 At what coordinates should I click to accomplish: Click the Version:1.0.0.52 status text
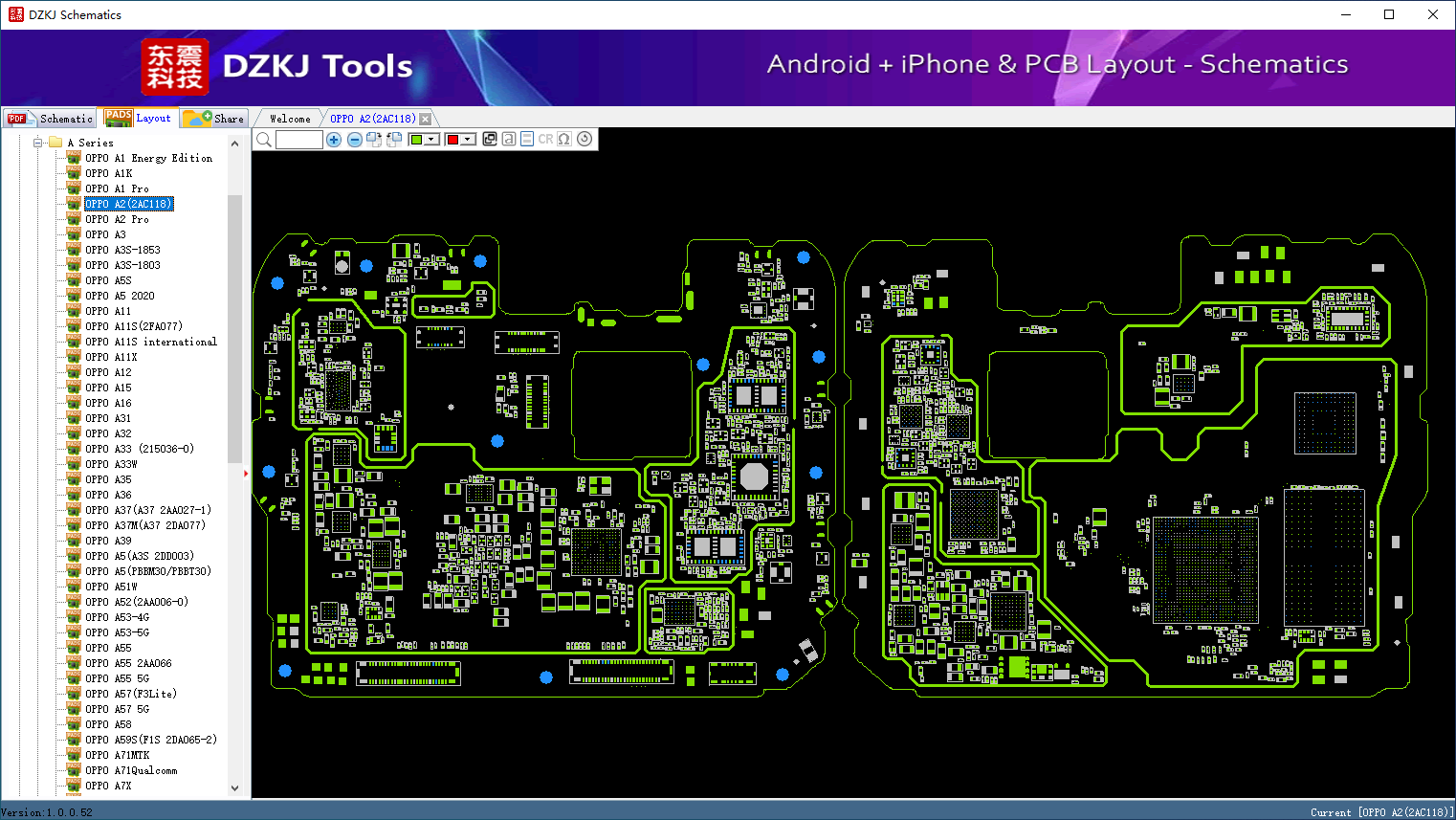click(48, 812)
